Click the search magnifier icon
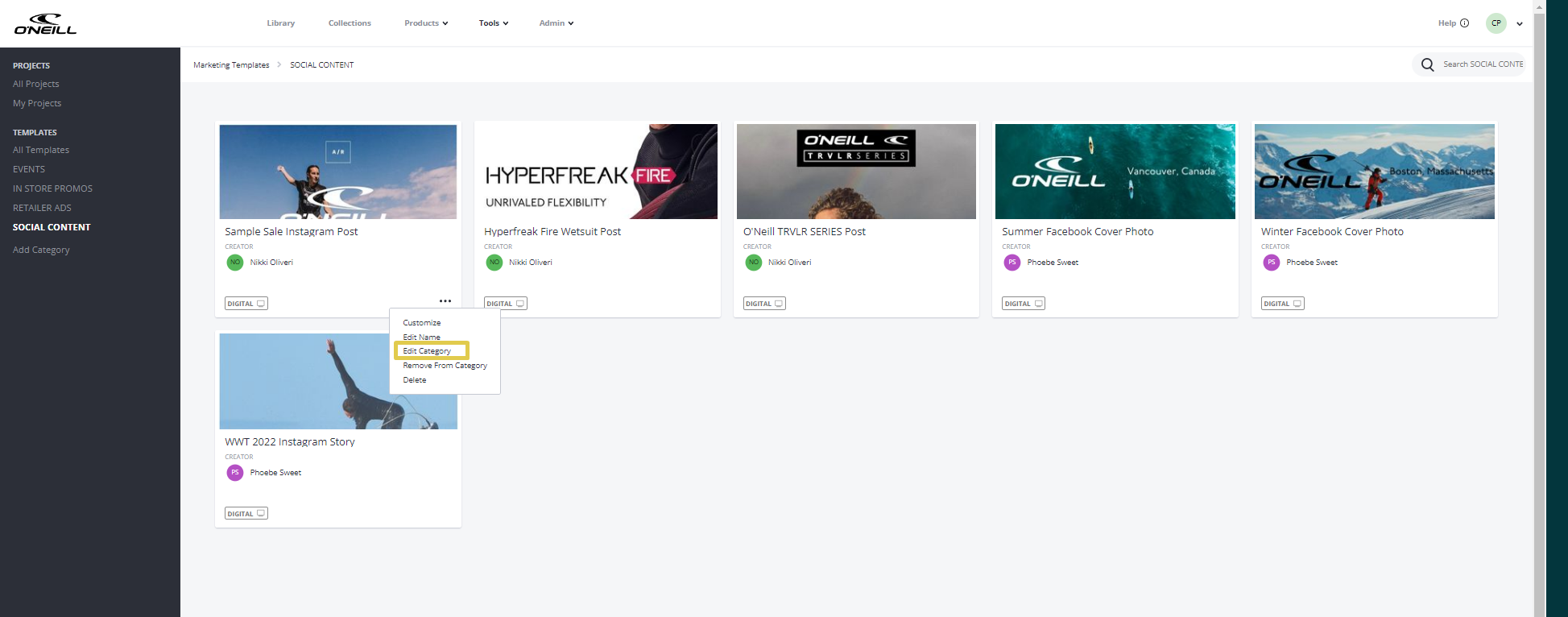 (x=1428, y=64)
